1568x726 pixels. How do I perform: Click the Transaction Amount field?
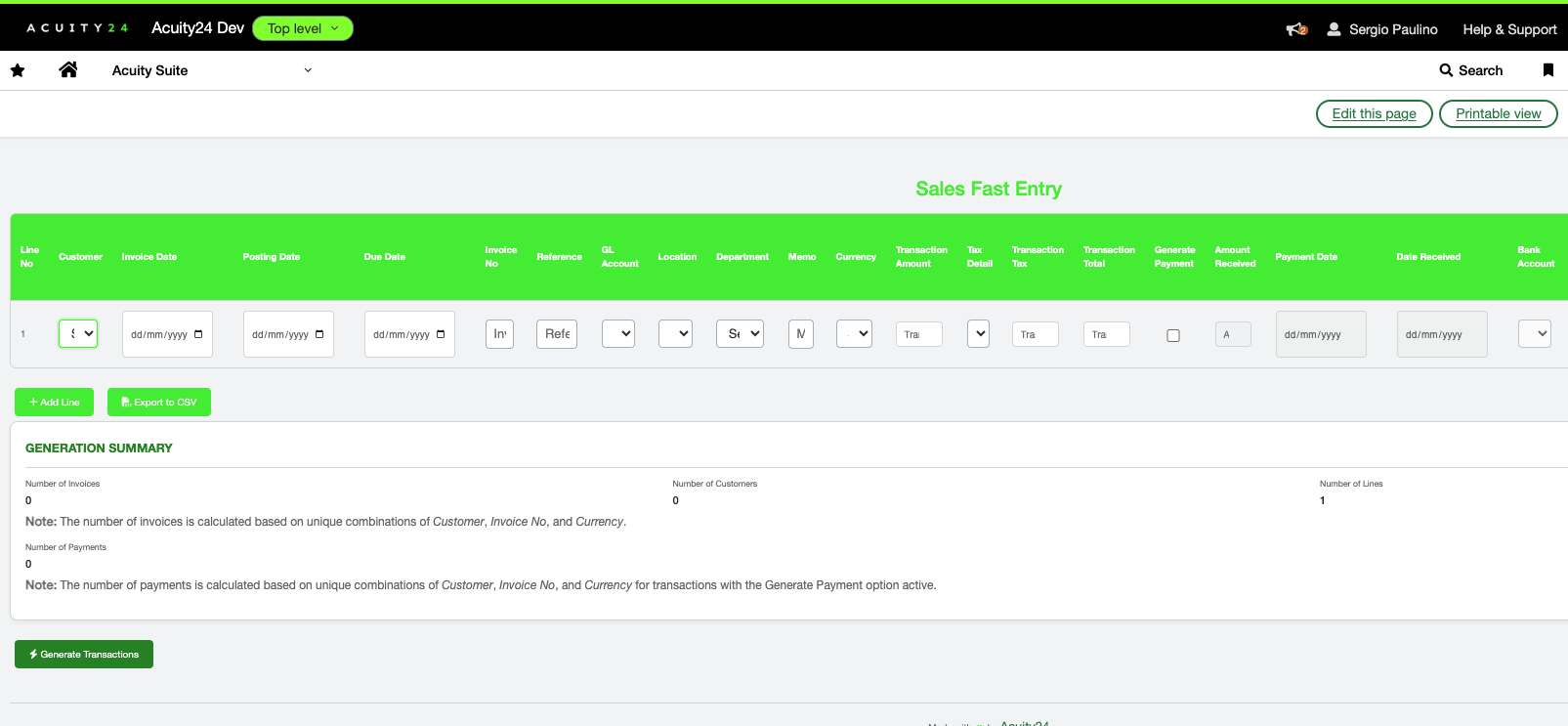[919, 334]
